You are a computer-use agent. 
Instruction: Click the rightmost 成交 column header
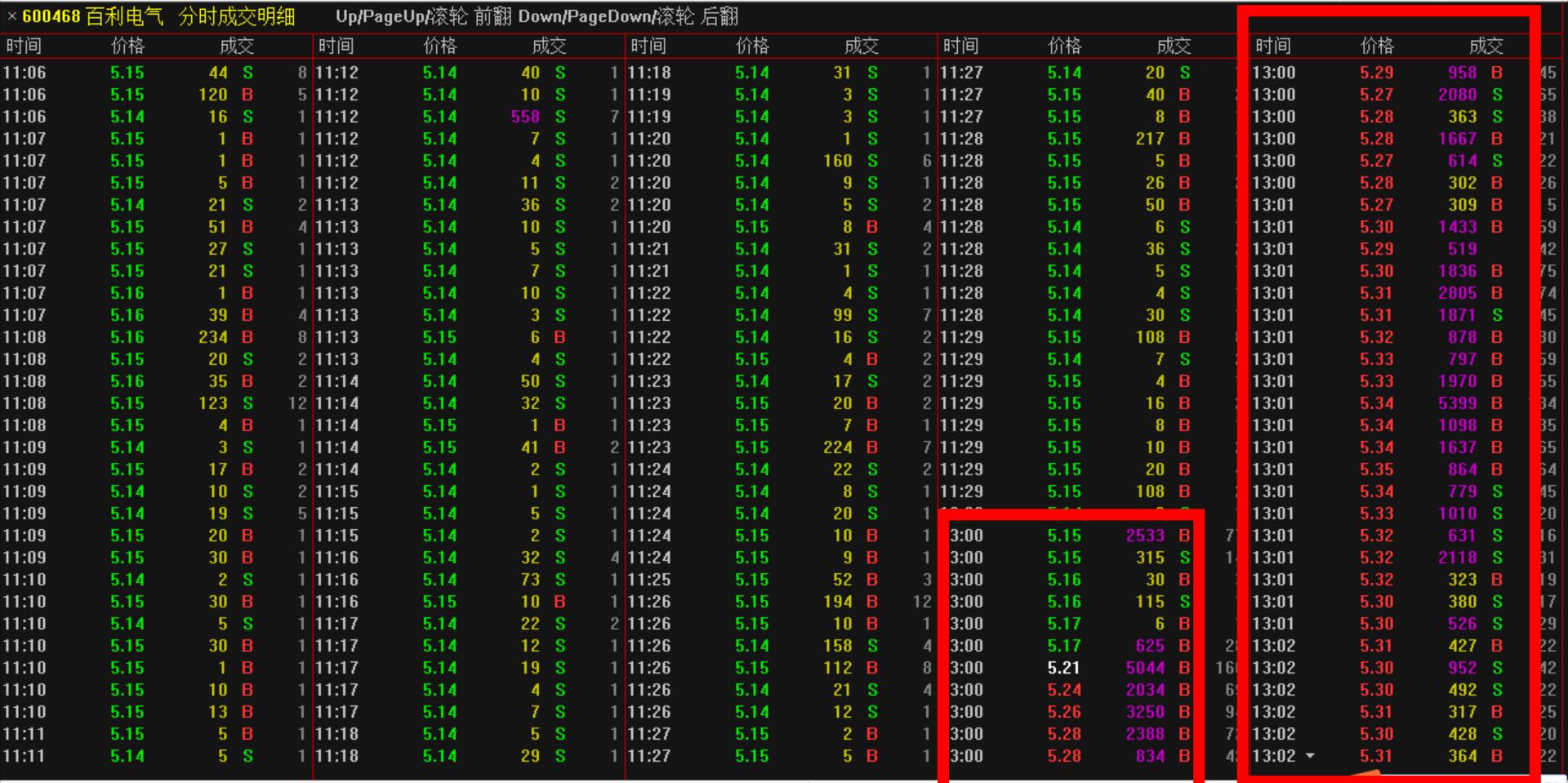(1486, 47)
